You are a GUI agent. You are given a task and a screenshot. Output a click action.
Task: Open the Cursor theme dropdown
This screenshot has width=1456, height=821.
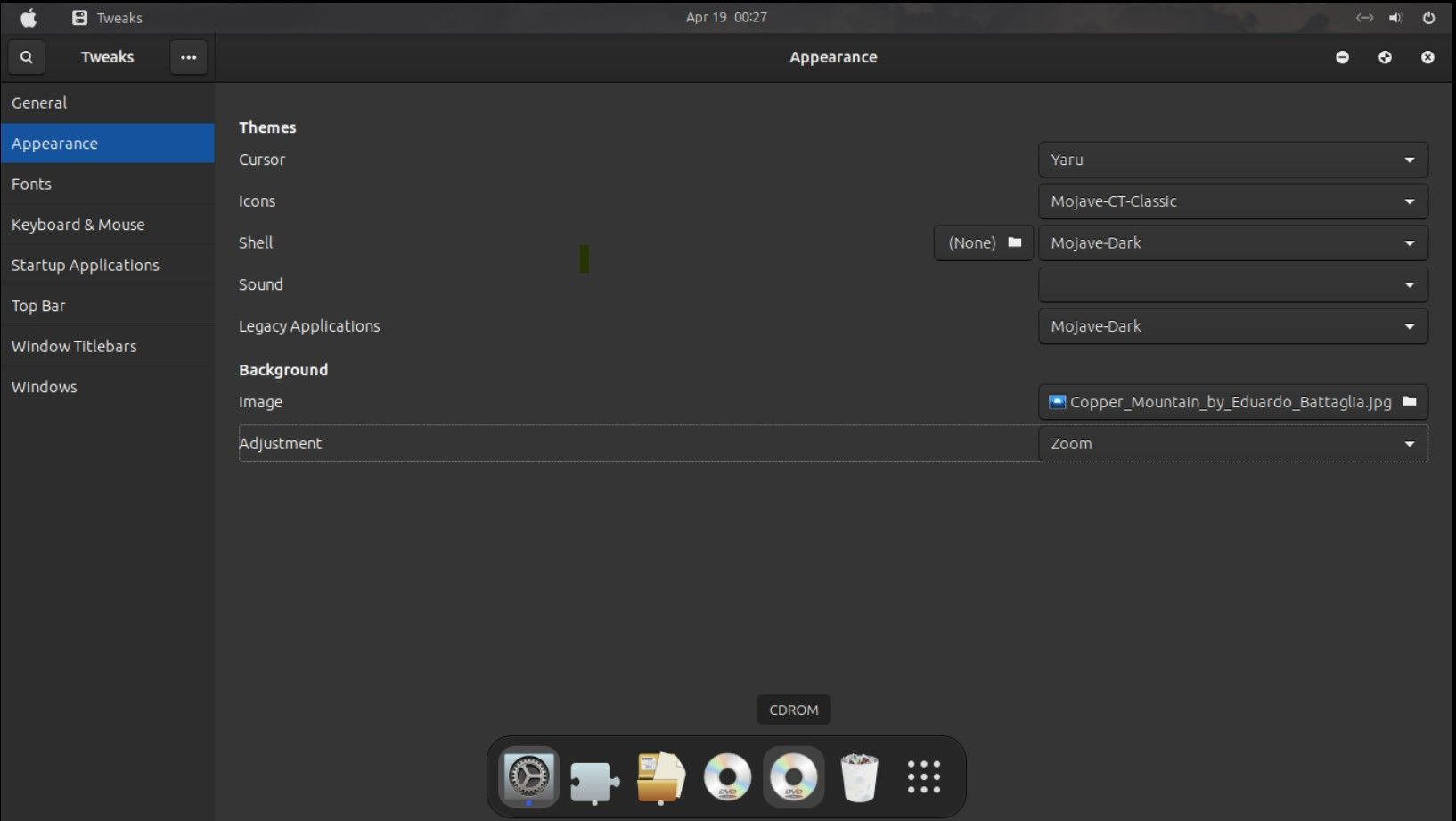(1232, 160)
